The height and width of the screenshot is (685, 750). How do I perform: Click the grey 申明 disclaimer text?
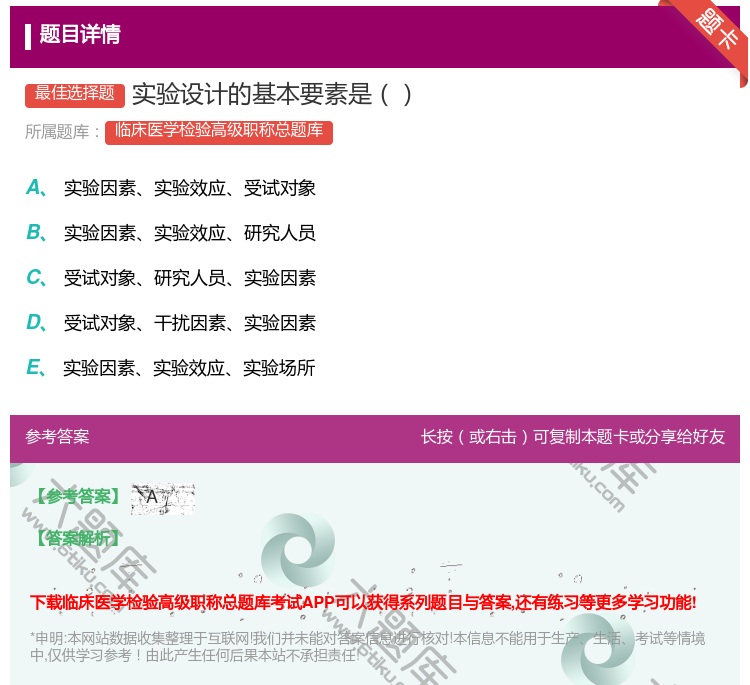coord(367,647)
